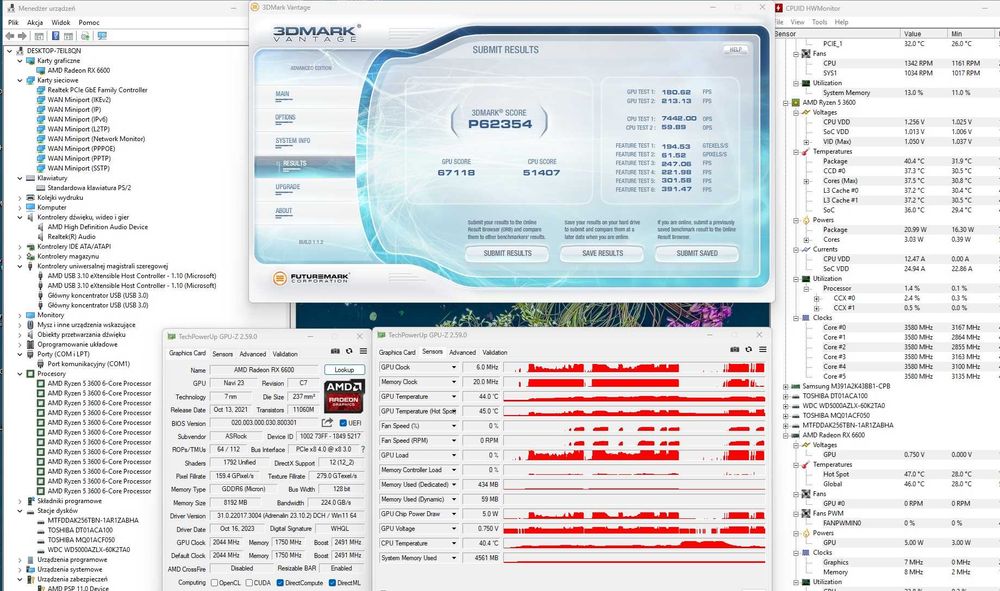1000x591 pixels.
Task: Enable the OpenCL checkbox
Action: (x=214, y=583)
